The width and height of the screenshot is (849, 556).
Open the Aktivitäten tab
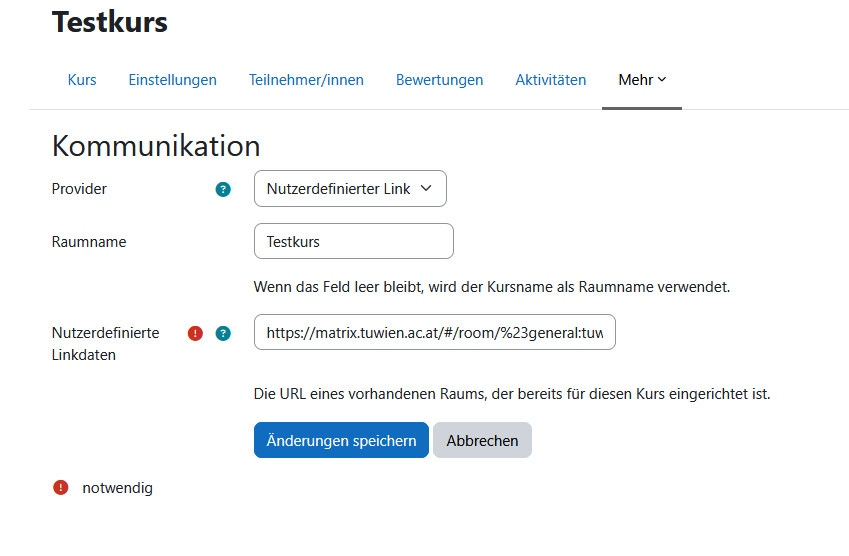point(550,80)
